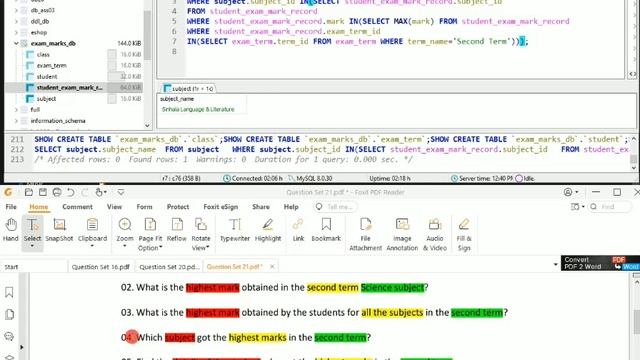Switch to the Comment ribbon tab
The width and height of the screenshot is (640, 360).
click(78, 207)
